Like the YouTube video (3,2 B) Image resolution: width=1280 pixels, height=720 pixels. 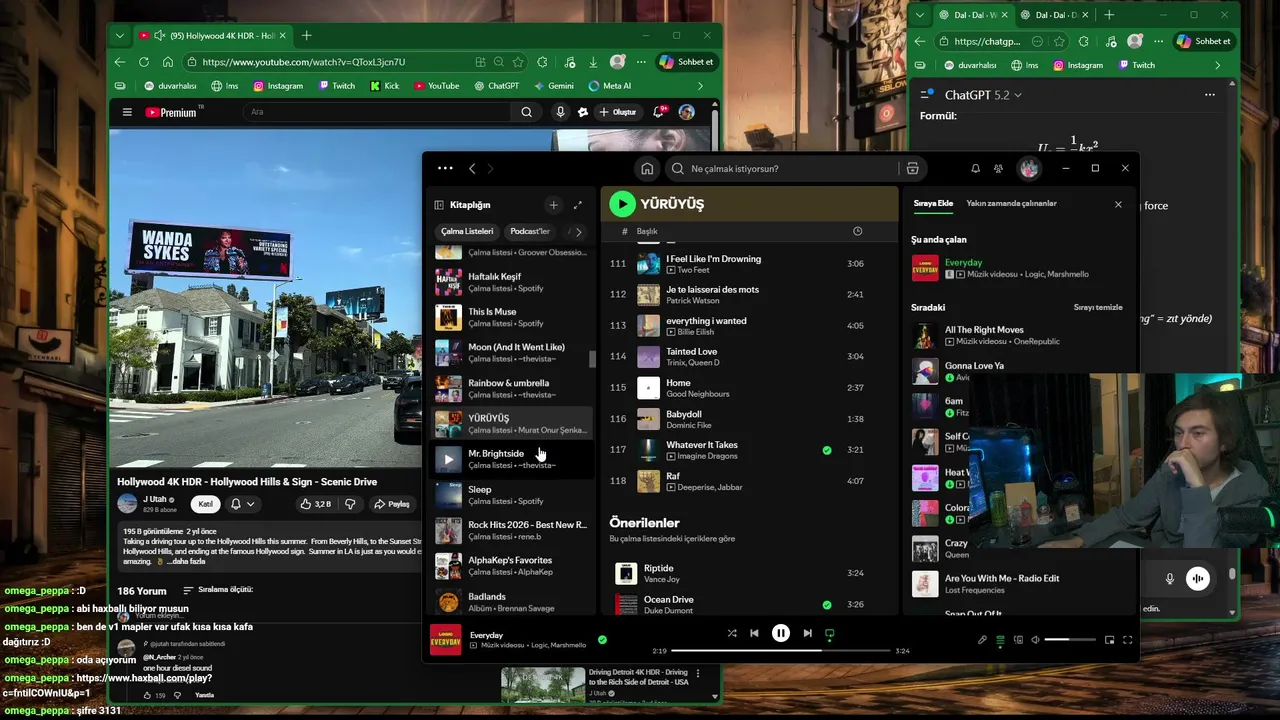coord(316,504)
